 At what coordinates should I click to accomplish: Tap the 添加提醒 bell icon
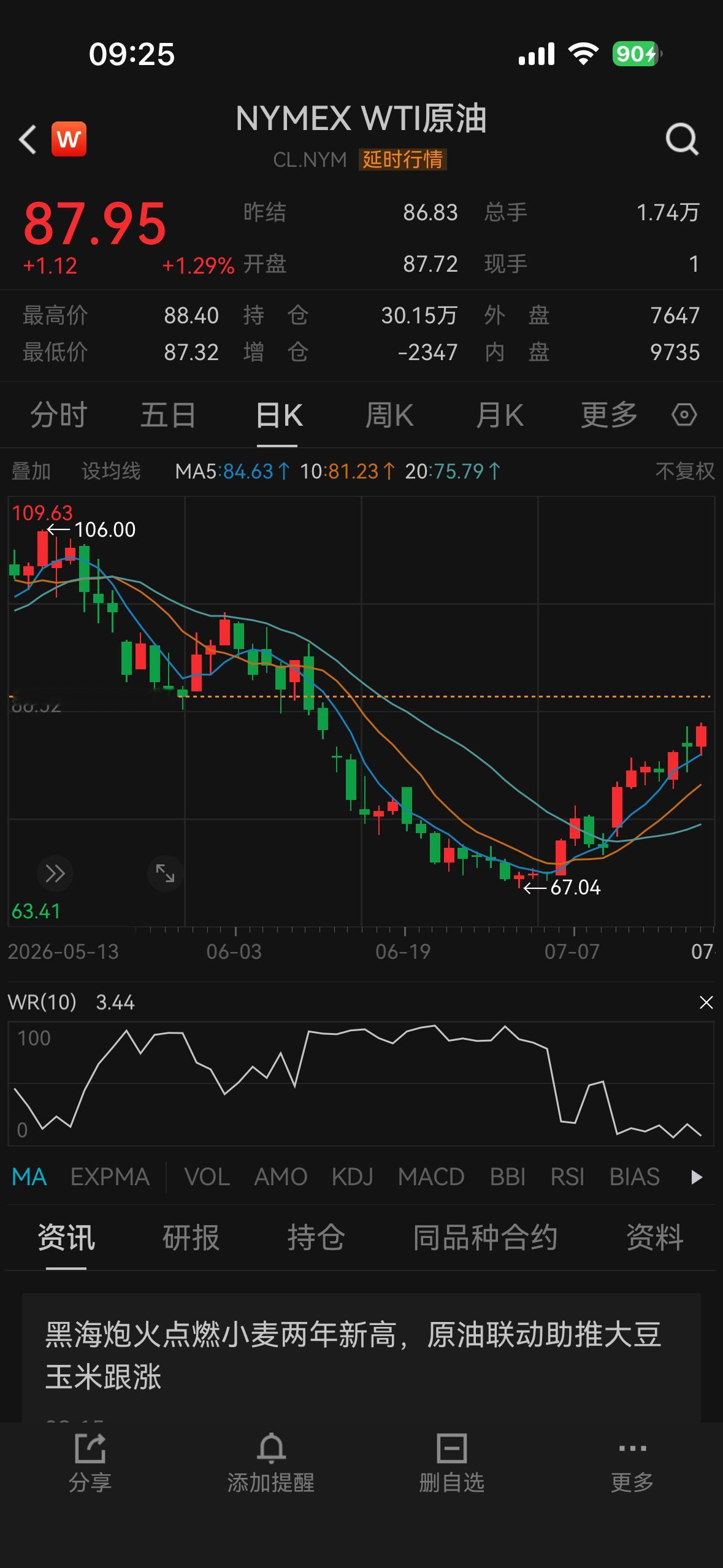click(x=271, y=1448)
